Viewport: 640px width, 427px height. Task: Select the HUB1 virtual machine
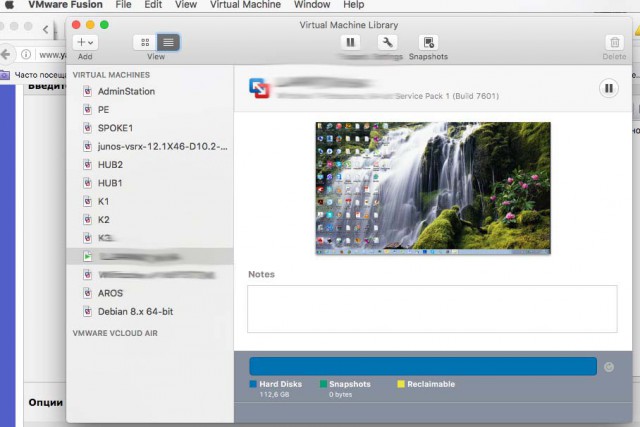[150, 183]
